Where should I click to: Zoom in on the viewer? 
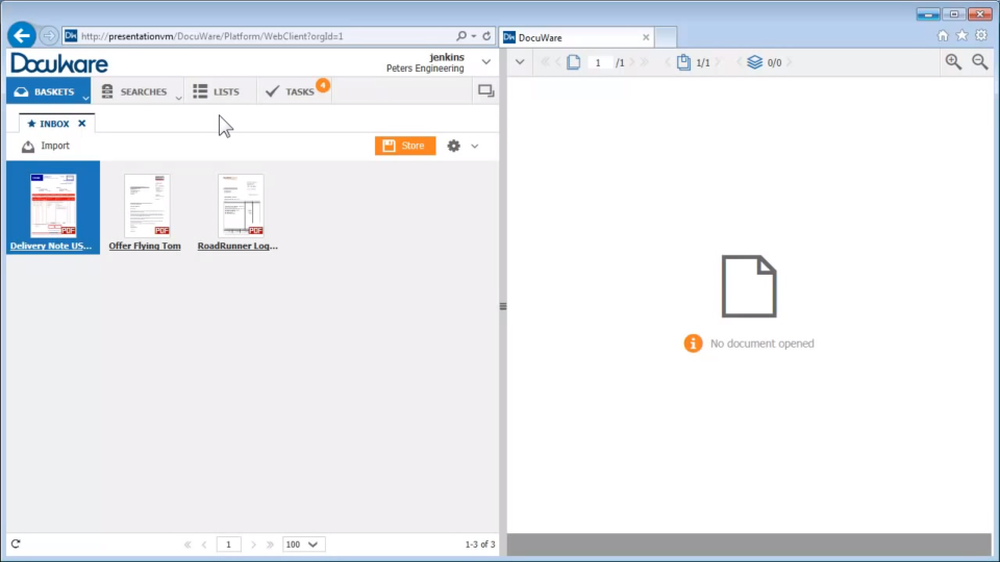click(x=953, y=62)
